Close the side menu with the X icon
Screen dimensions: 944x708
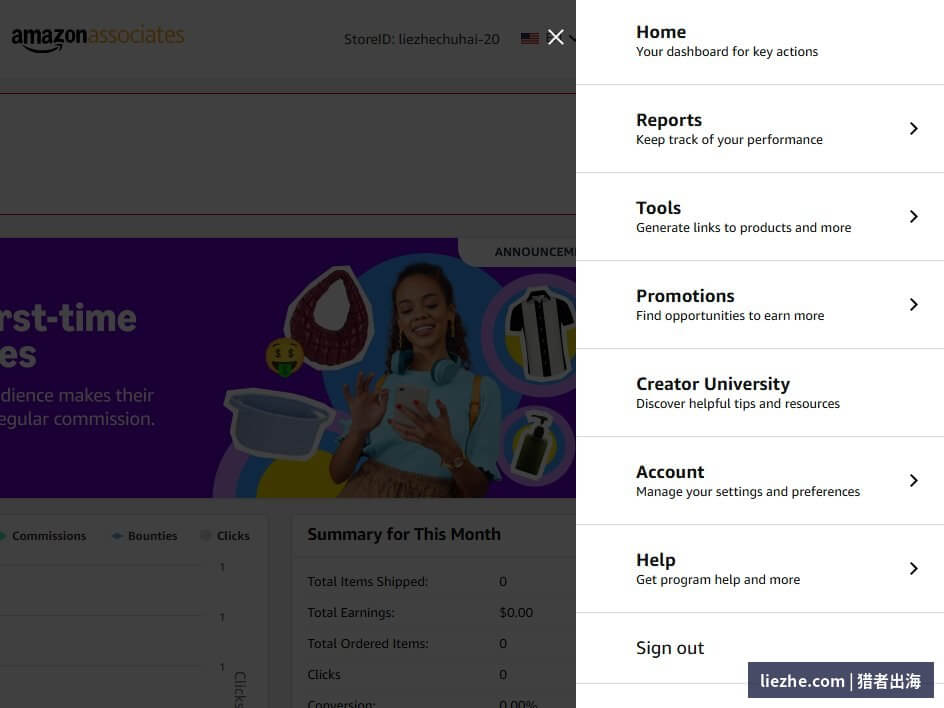pos(555,37)
